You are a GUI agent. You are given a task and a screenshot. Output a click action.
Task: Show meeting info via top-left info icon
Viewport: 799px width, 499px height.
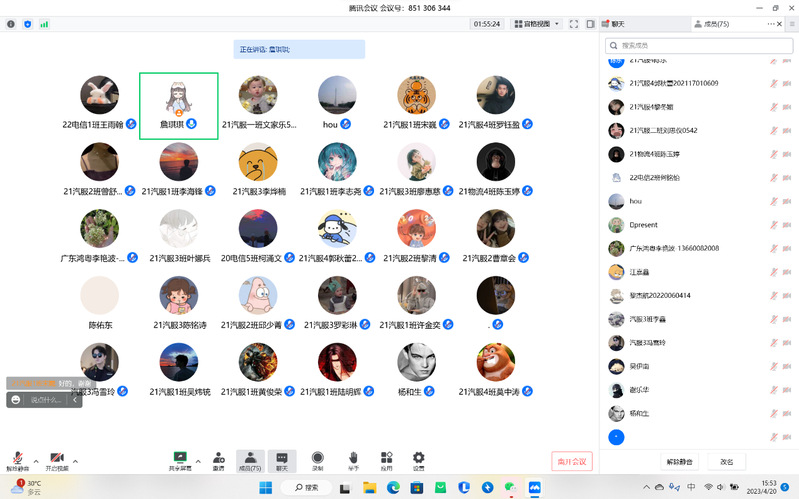pos(11,23)
